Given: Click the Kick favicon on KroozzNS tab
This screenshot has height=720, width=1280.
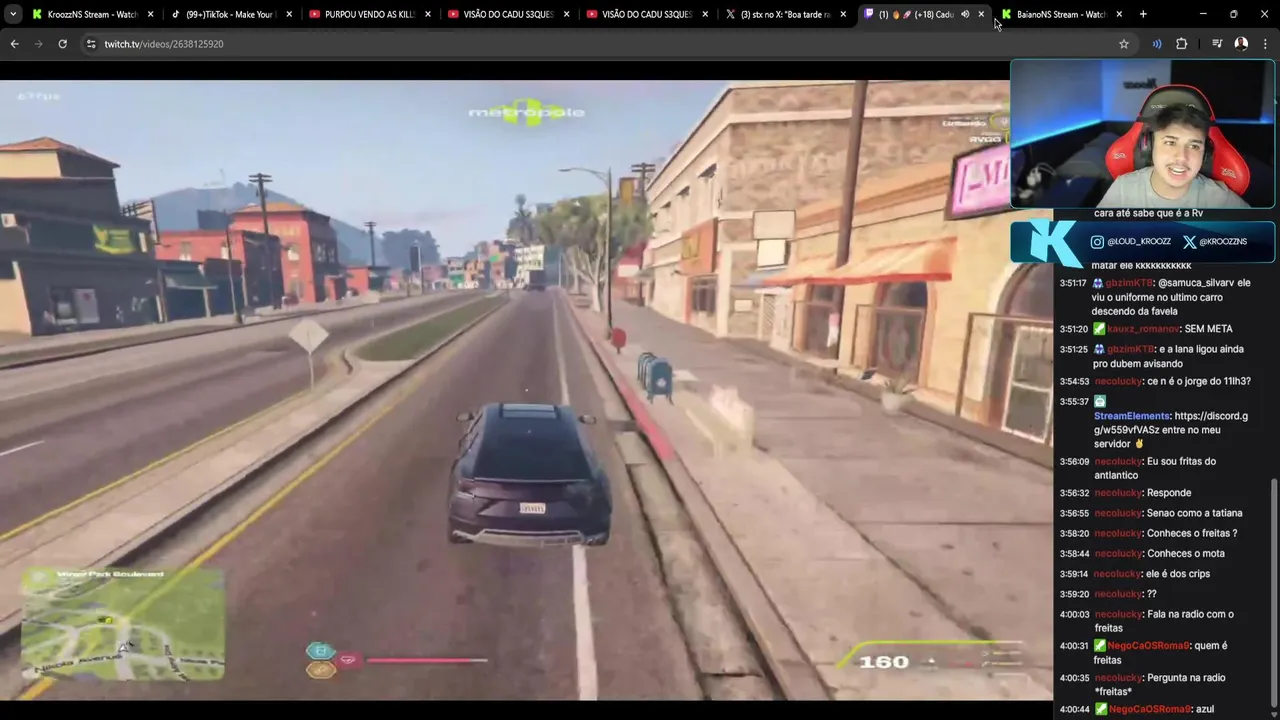Looking at the screenshot, I should pyautogui.click(x=37, y=14).
